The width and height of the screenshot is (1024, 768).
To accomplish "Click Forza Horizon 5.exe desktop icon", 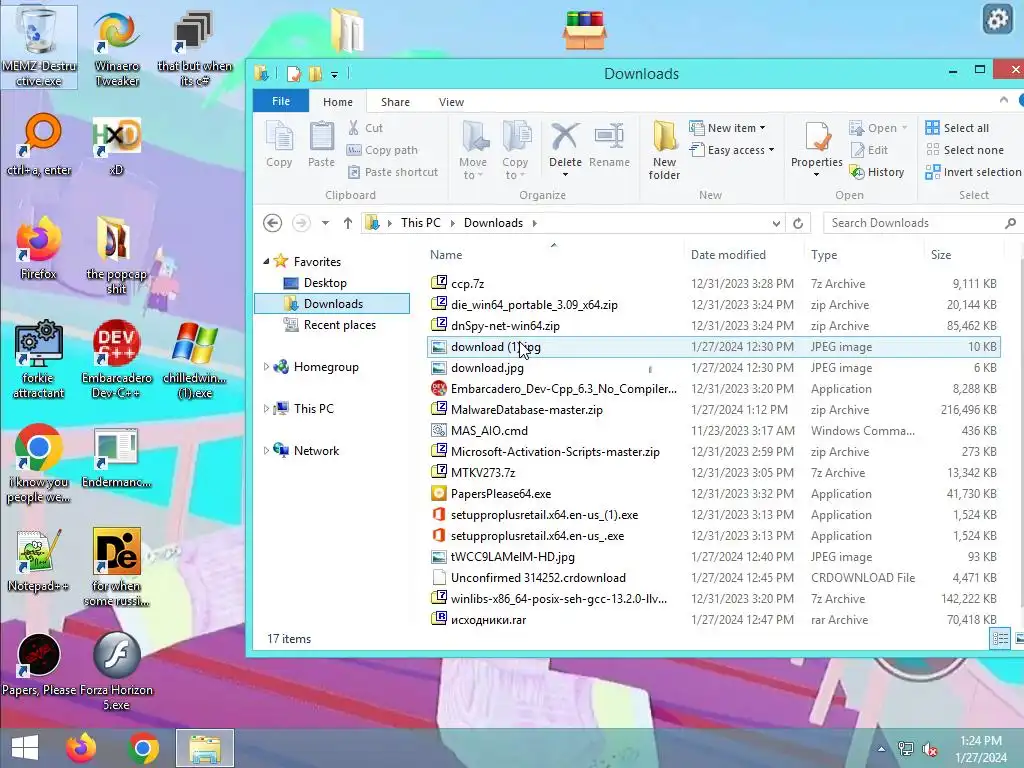I will 116,671.
